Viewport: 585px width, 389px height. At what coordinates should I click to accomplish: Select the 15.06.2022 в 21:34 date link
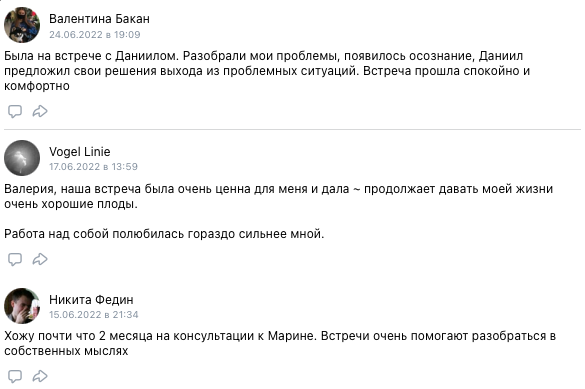[94, 315]
